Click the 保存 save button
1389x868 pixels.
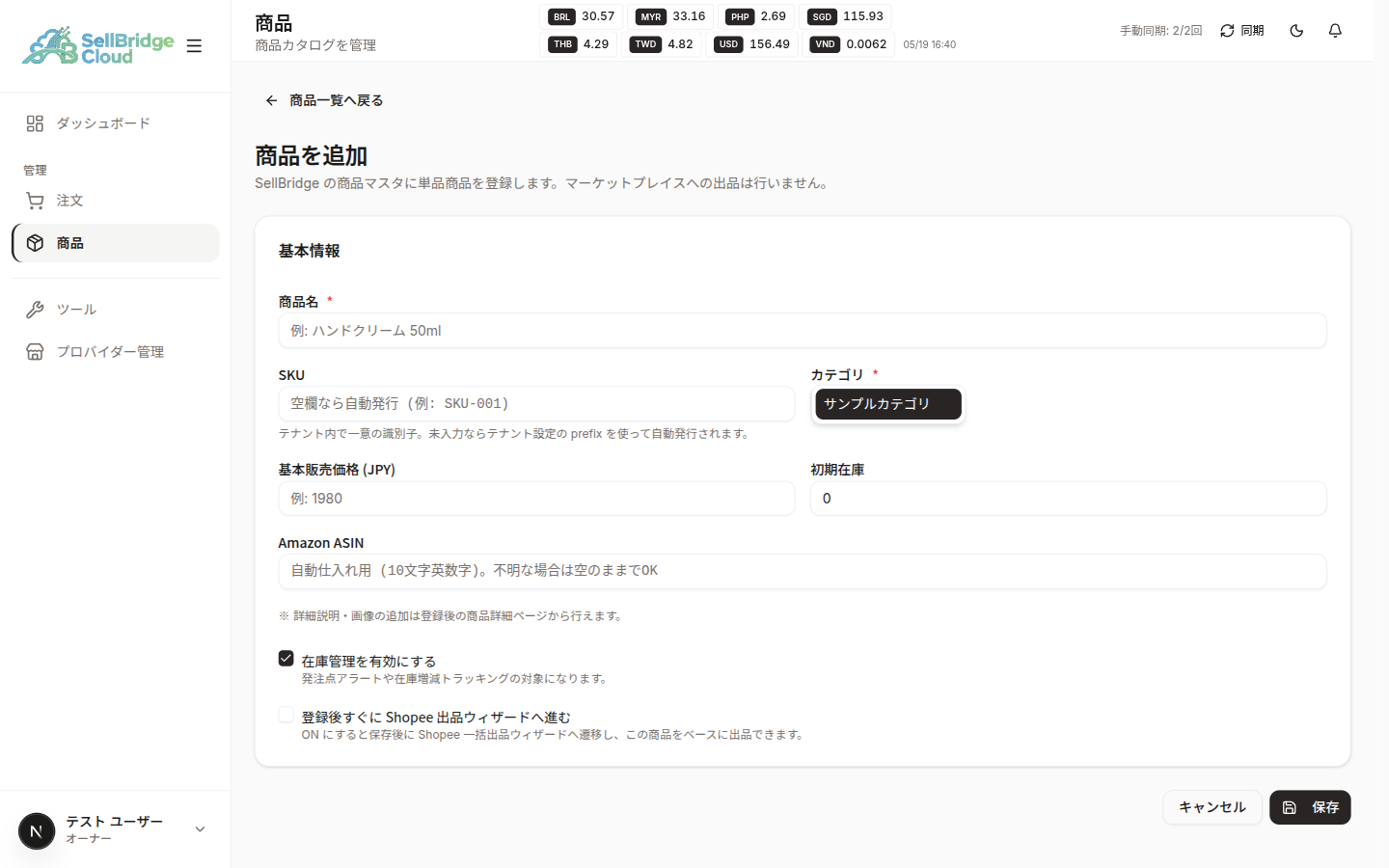(1310, 807)
